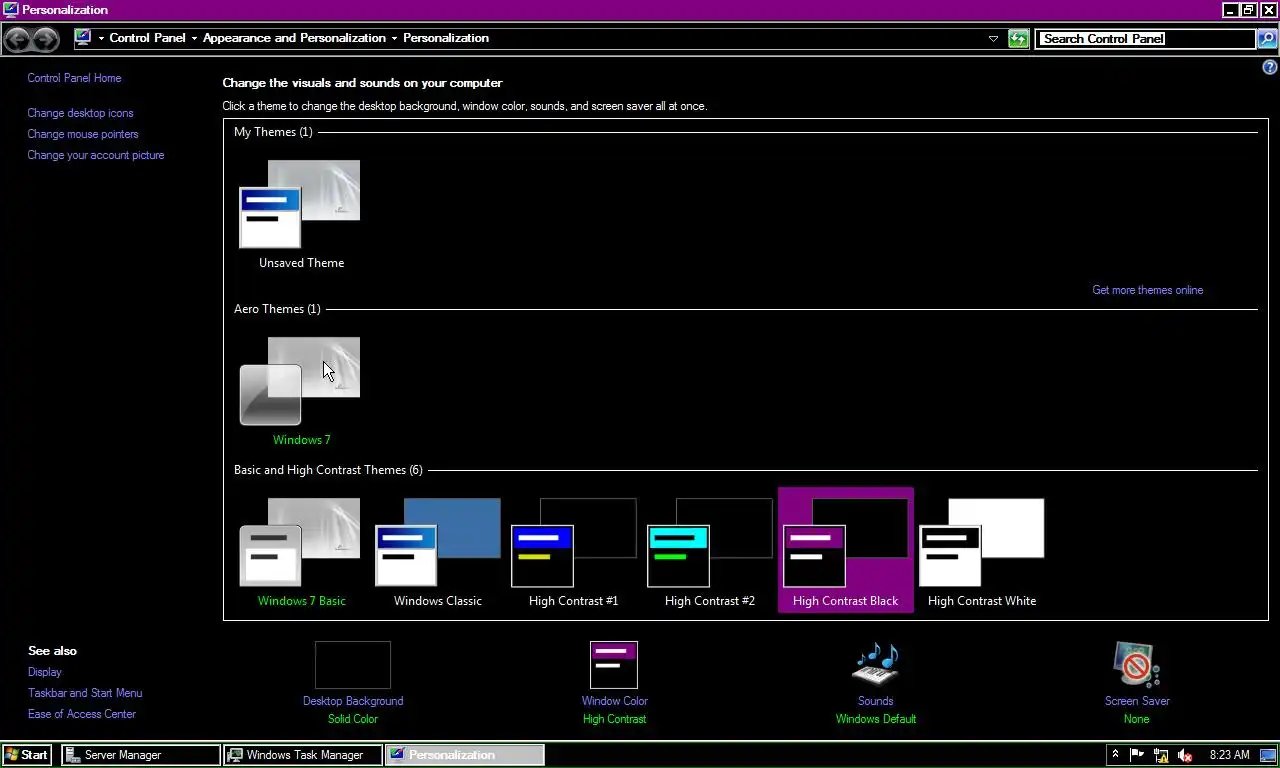Image resolution: width=1280 pixels, height=768 pixels.
Task: Expand the address bar history dropdown
Action: 993,39
